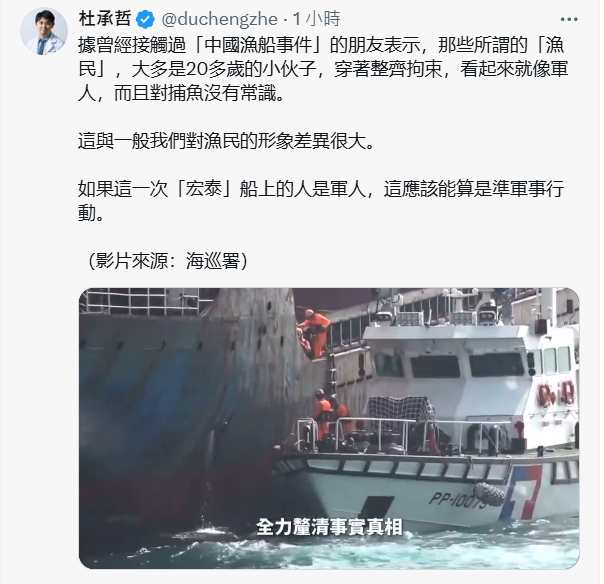Click the patrol boat's striped hull emblem
This screenshot has width=604, height=584.
[521, 493]
